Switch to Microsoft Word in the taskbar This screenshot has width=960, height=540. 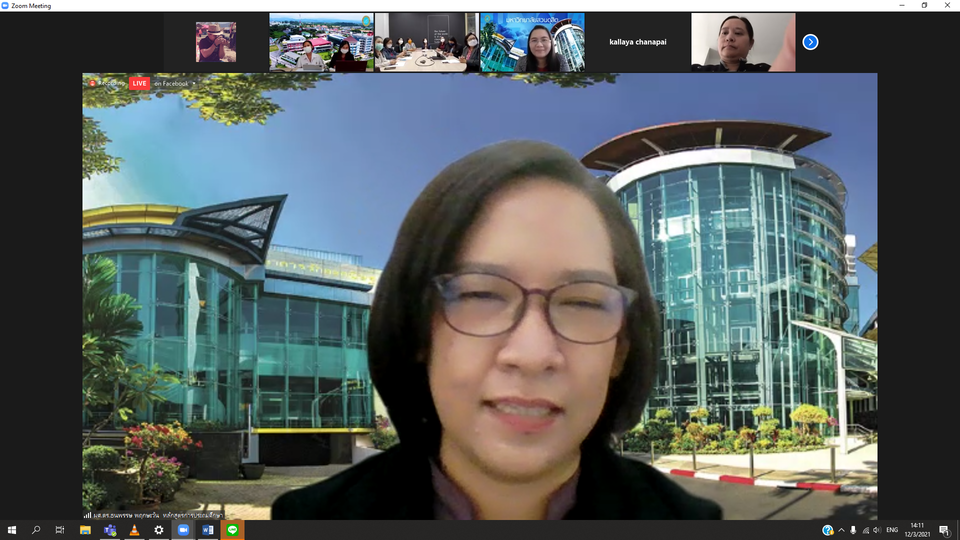tap(208, 530)
